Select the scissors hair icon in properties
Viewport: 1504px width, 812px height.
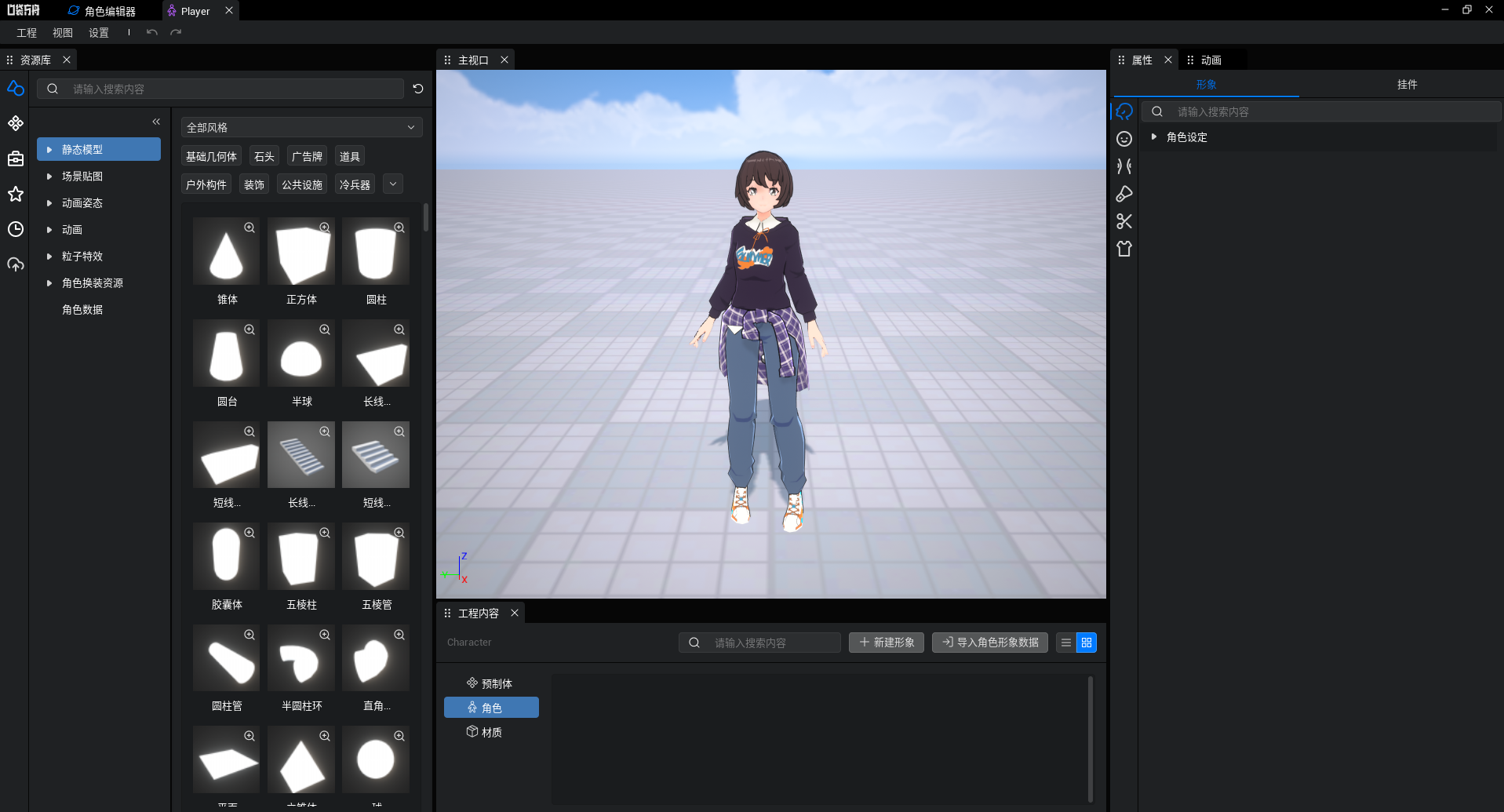(x=1124, y=221)
